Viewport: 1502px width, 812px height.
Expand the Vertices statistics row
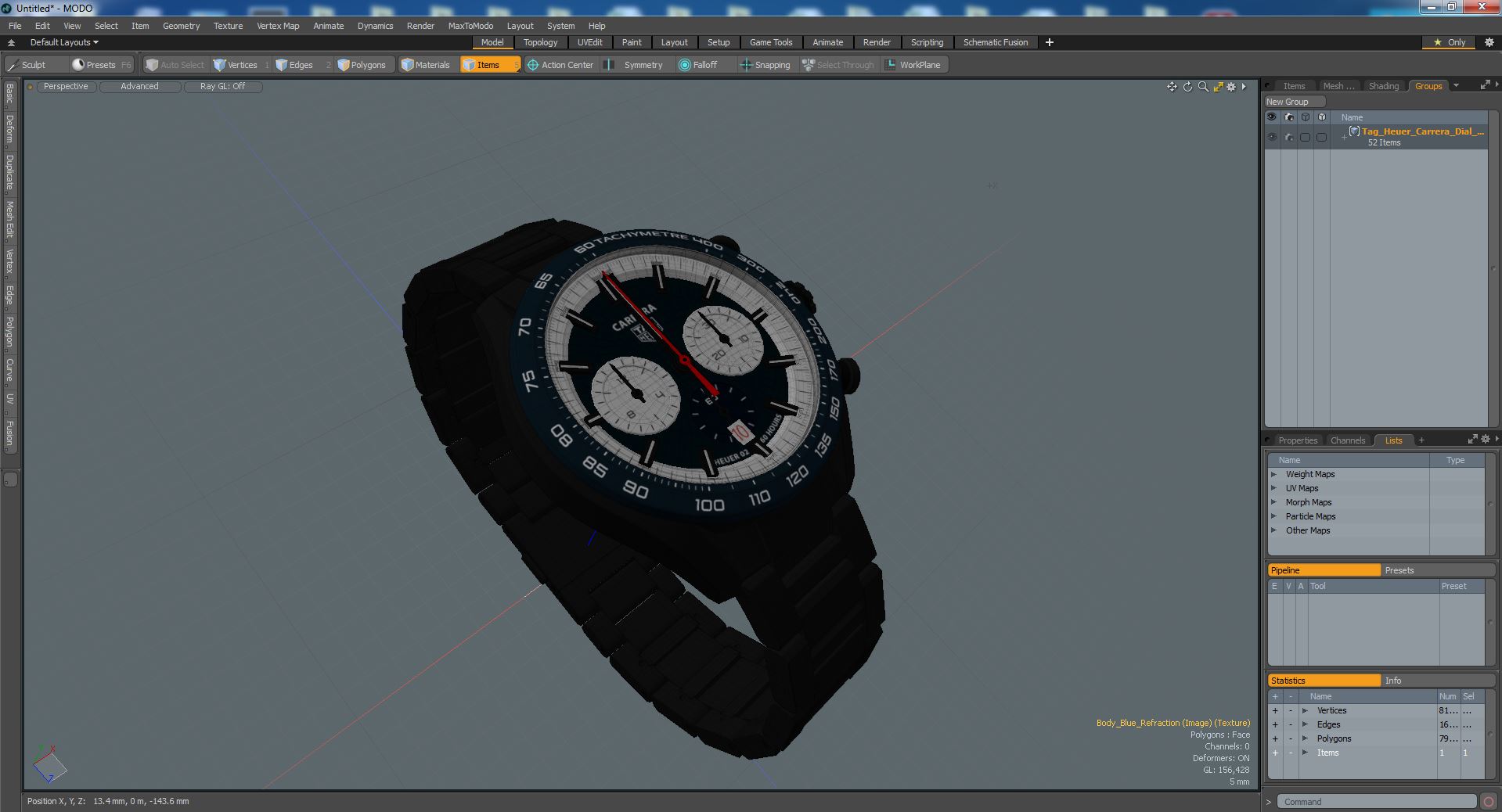1305,710
